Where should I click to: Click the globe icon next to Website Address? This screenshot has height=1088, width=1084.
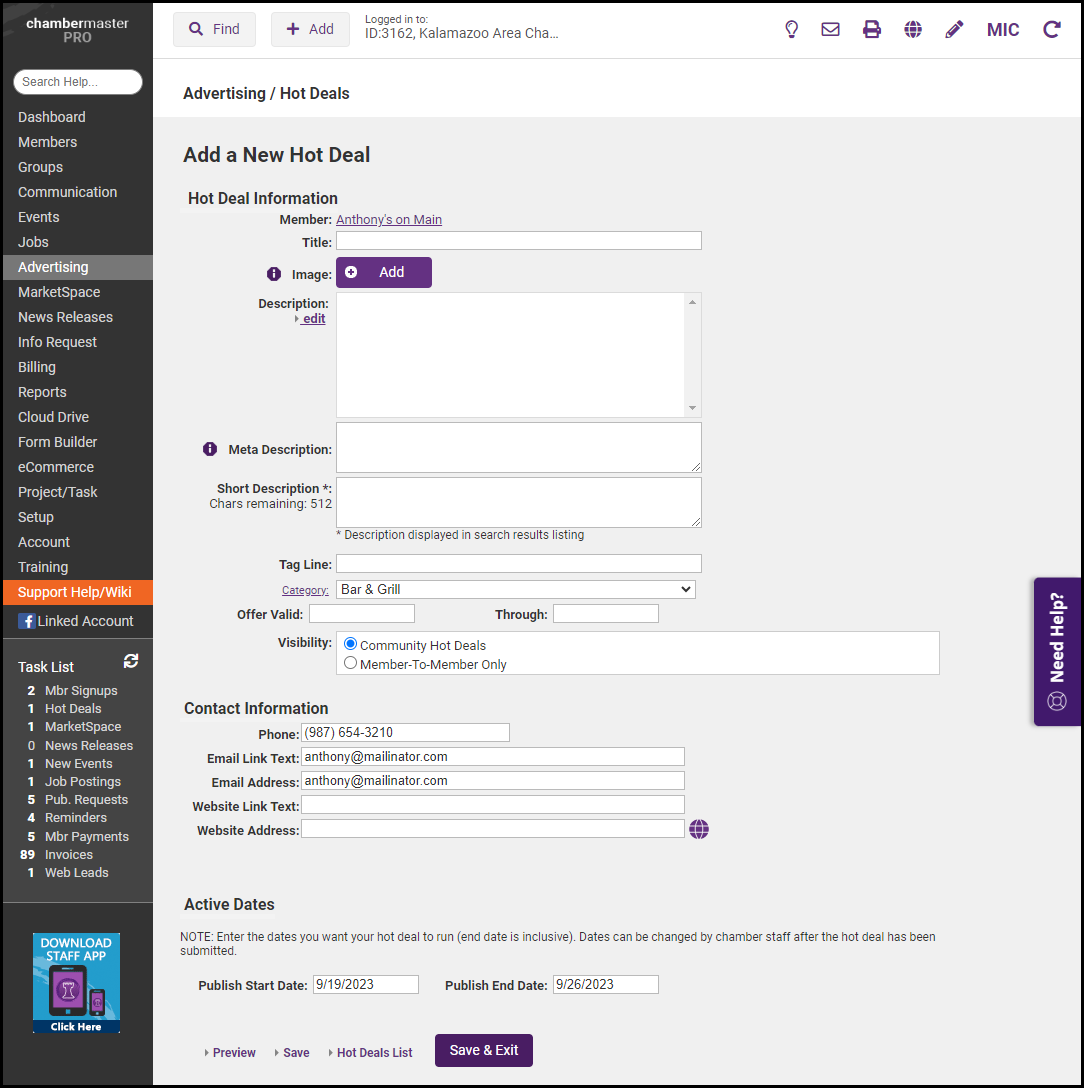click(x=699, y=829)
